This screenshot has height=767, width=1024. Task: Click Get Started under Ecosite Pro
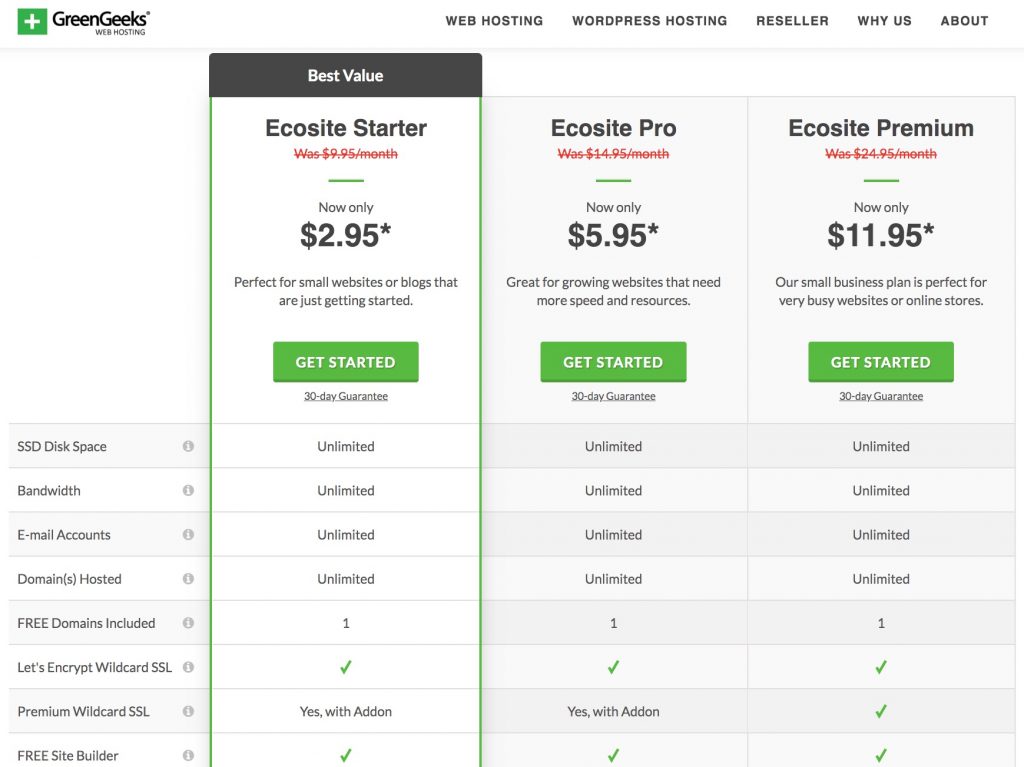613,362
